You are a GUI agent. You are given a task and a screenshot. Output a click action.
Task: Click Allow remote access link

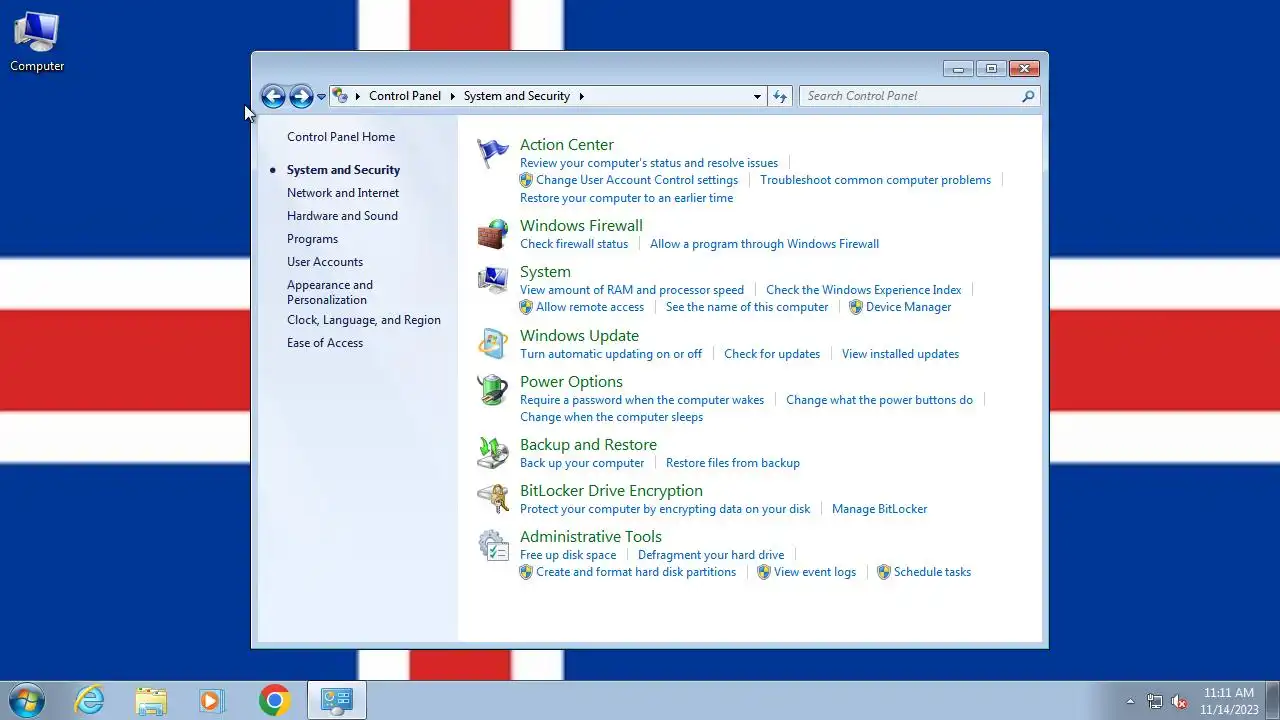pos(590,307)
